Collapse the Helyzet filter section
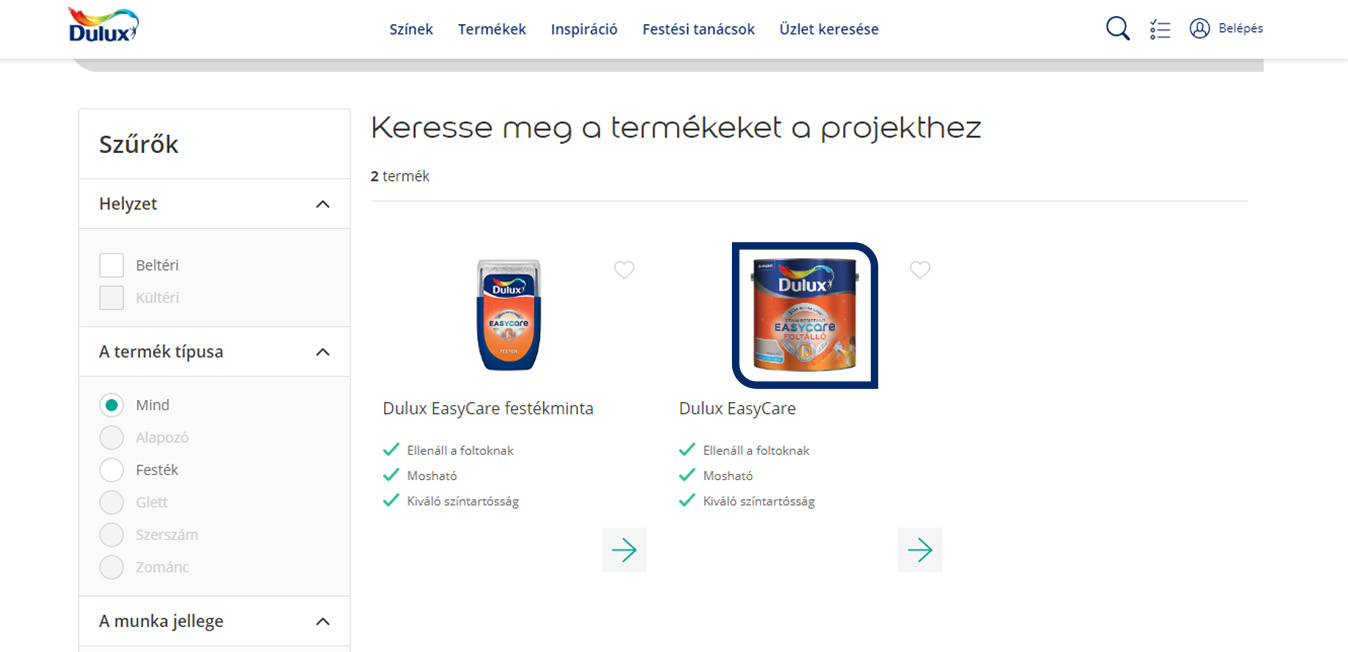This screenshot has width=1348, height=652. coord(322,204)
